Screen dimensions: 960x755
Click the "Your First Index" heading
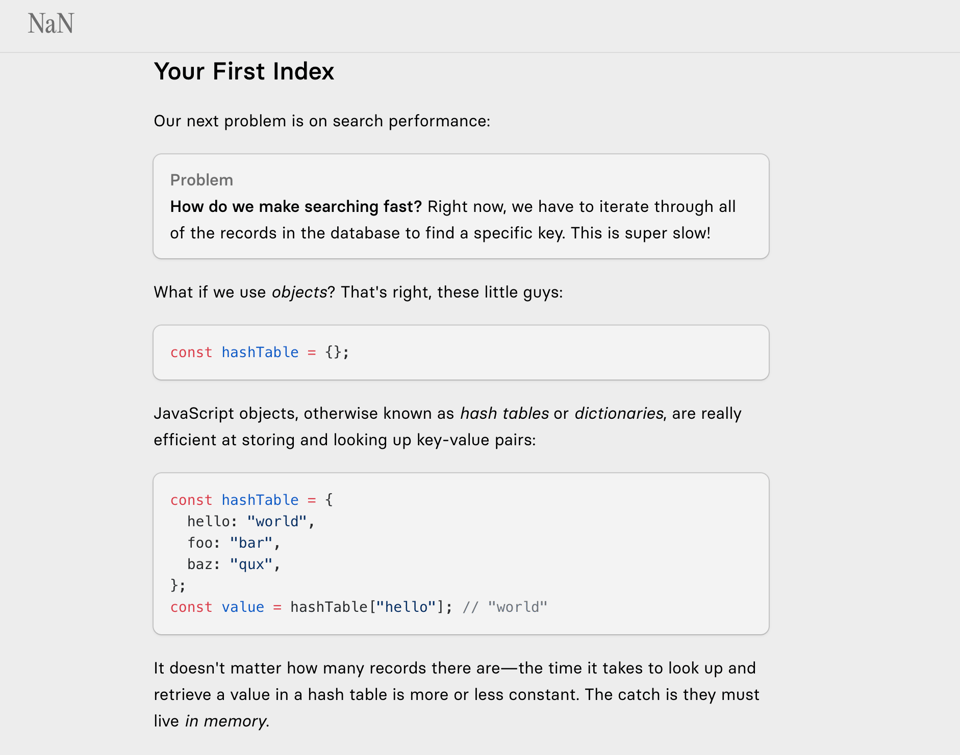coord(244,71)
